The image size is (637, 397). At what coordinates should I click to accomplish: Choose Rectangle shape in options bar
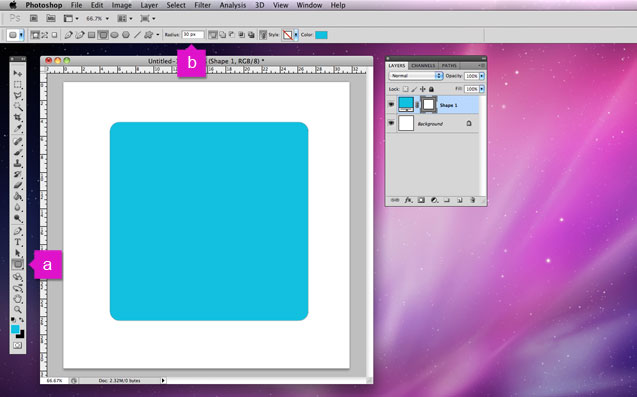(x=91, y=35)
